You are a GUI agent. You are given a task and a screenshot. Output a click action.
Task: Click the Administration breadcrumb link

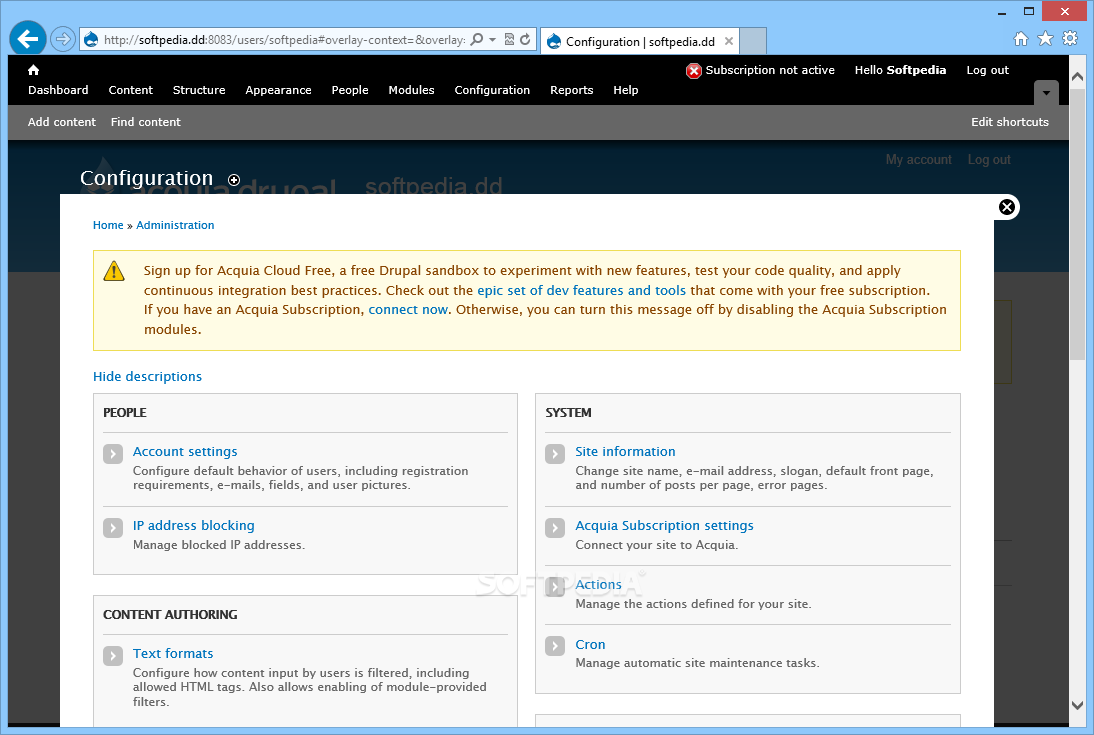click(x=175, y=225)
